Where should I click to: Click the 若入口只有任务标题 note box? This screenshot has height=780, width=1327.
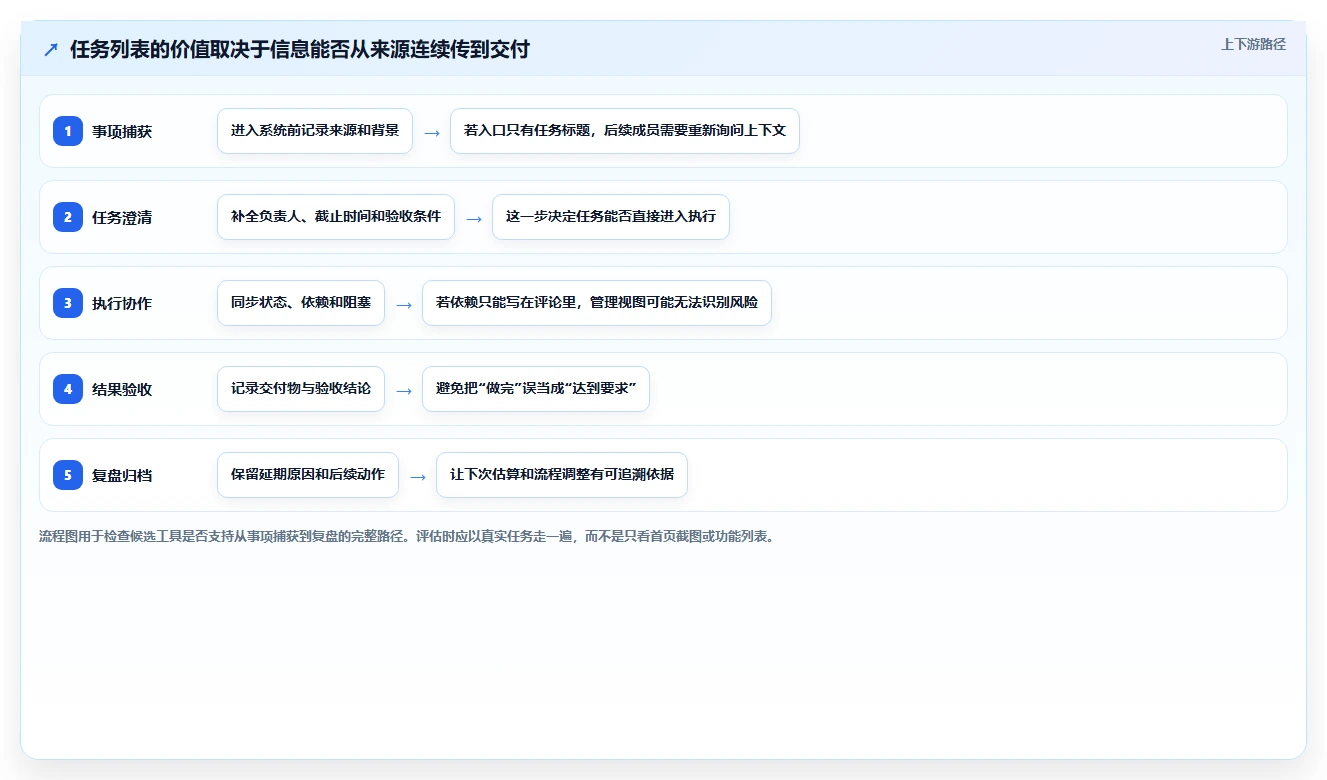[625, 131]
